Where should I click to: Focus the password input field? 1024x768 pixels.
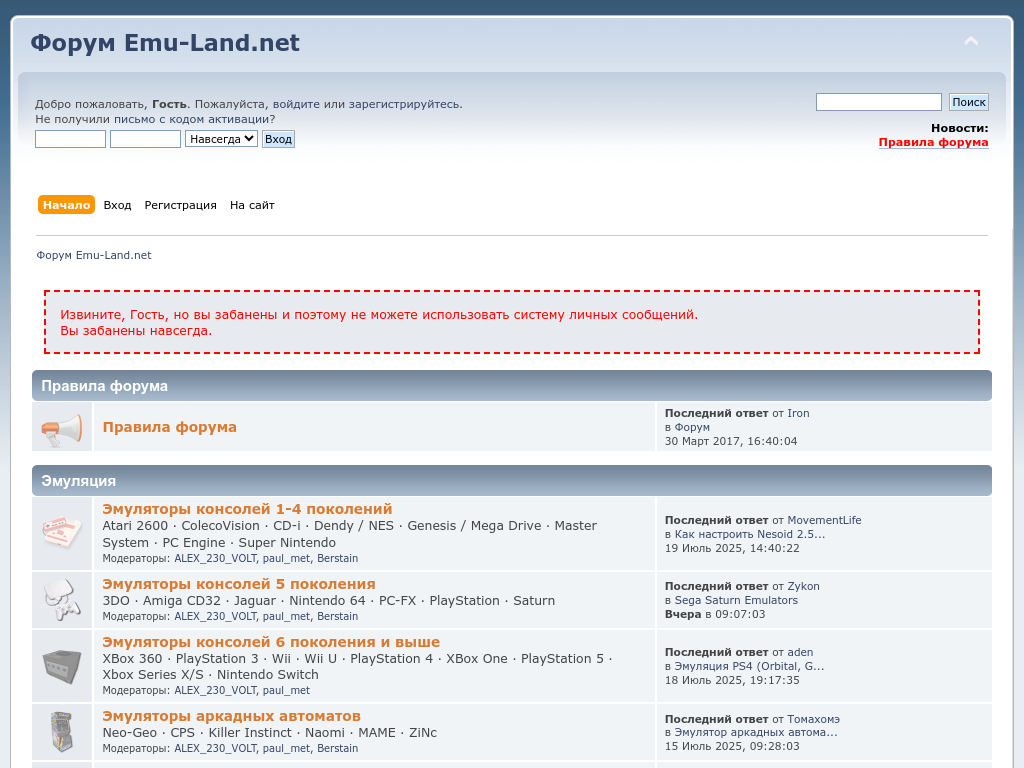(x=145, y=139)
